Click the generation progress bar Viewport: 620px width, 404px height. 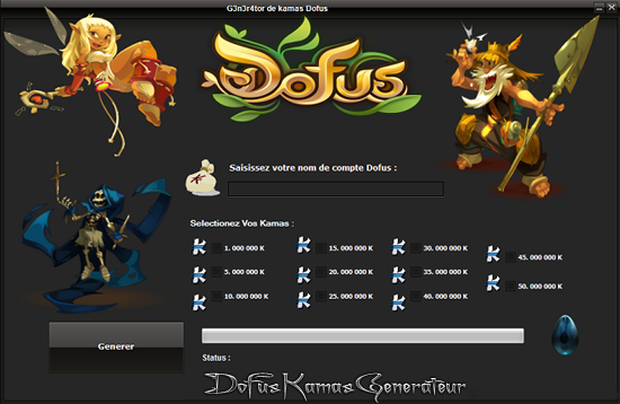363,336
